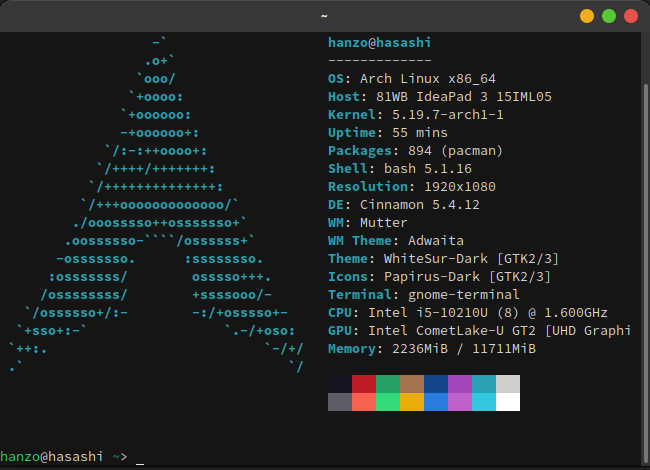This screenshot has height=470, width=650.
Task: Click the WM Theme: Adwaita line
Action: [396, 241]
